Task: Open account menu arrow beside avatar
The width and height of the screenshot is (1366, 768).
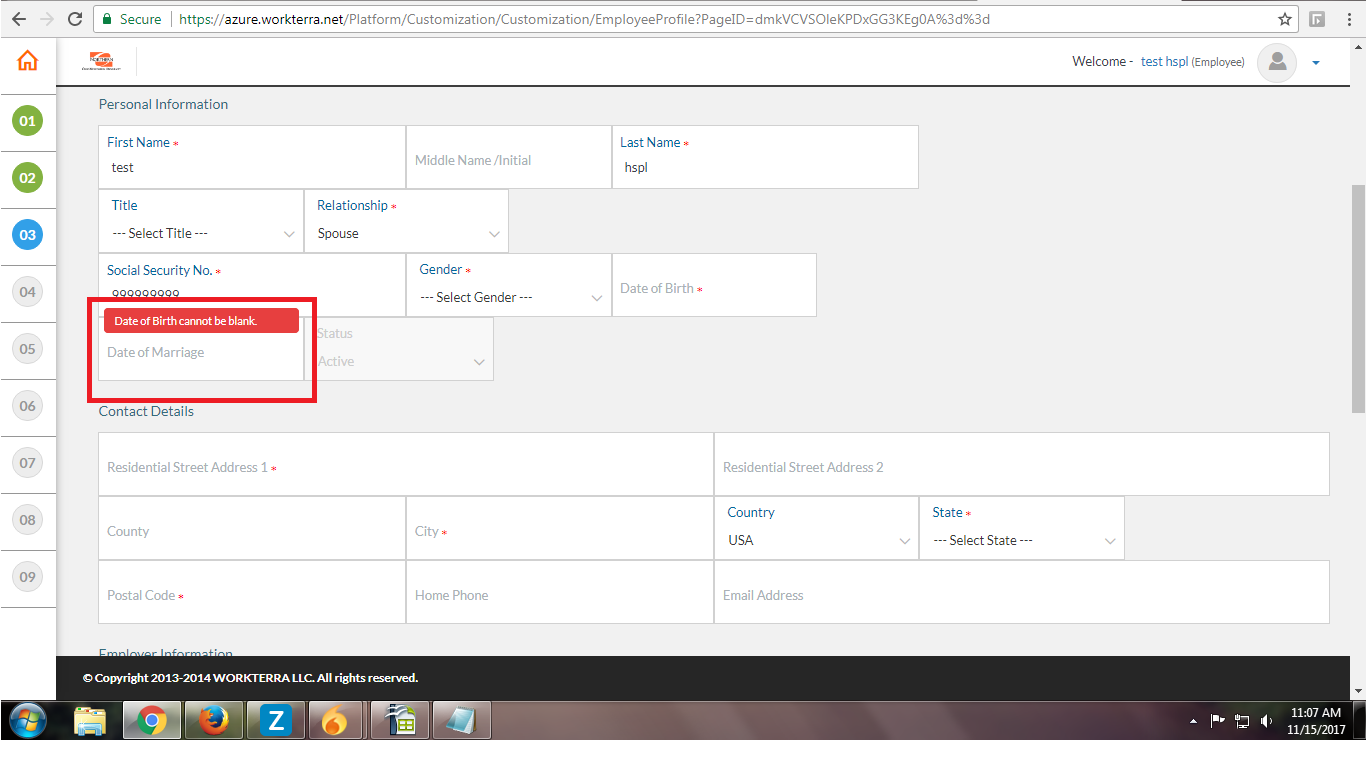Action: pos(1316,63)
